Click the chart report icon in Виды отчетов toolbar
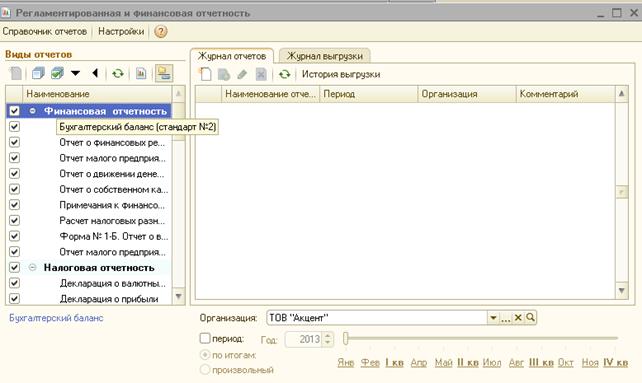This screenshot has height=383, width=642. [141, 74]
